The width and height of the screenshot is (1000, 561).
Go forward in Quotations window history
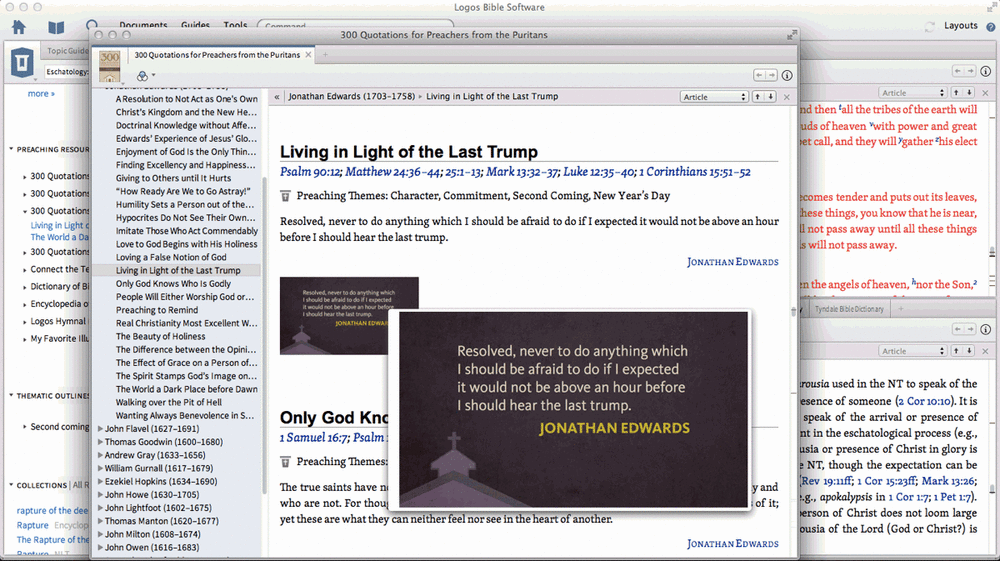tap(771, 75)
